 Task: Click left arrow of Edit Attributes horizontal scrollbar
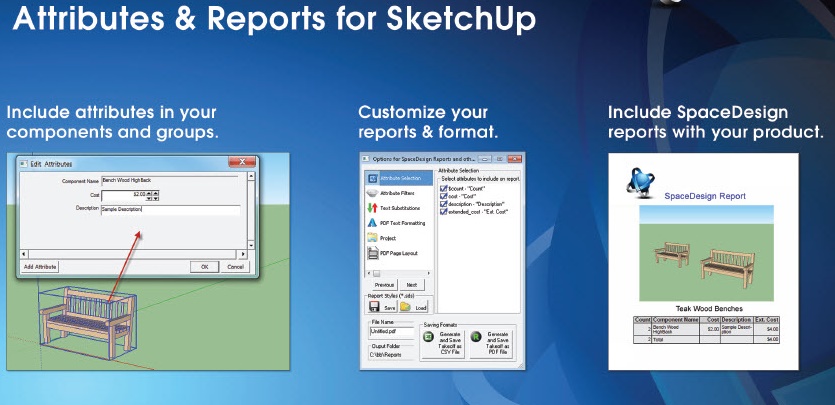(x=24, y=254)
